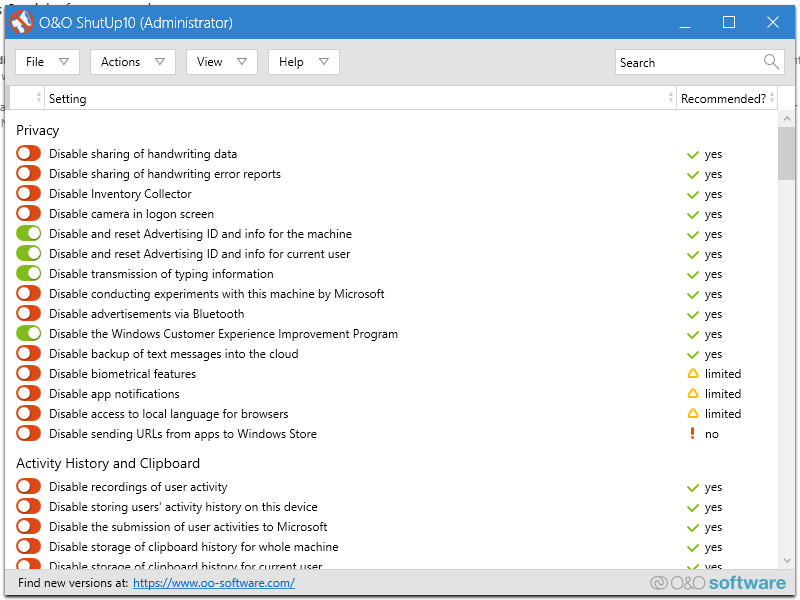Screen dimensions: 800x600
Task: Toggle Disable camera in logon screen
Action: [28, 213]
